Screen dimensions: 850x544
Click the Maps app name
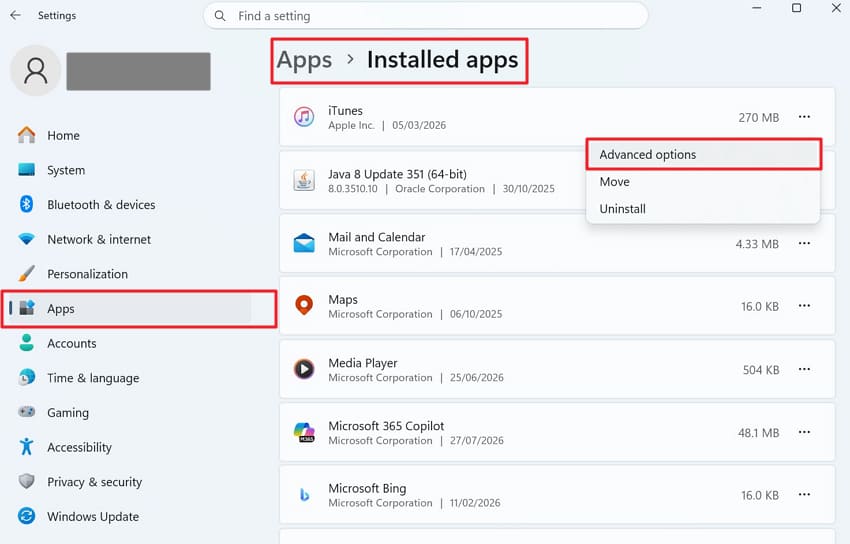point(343,300)
